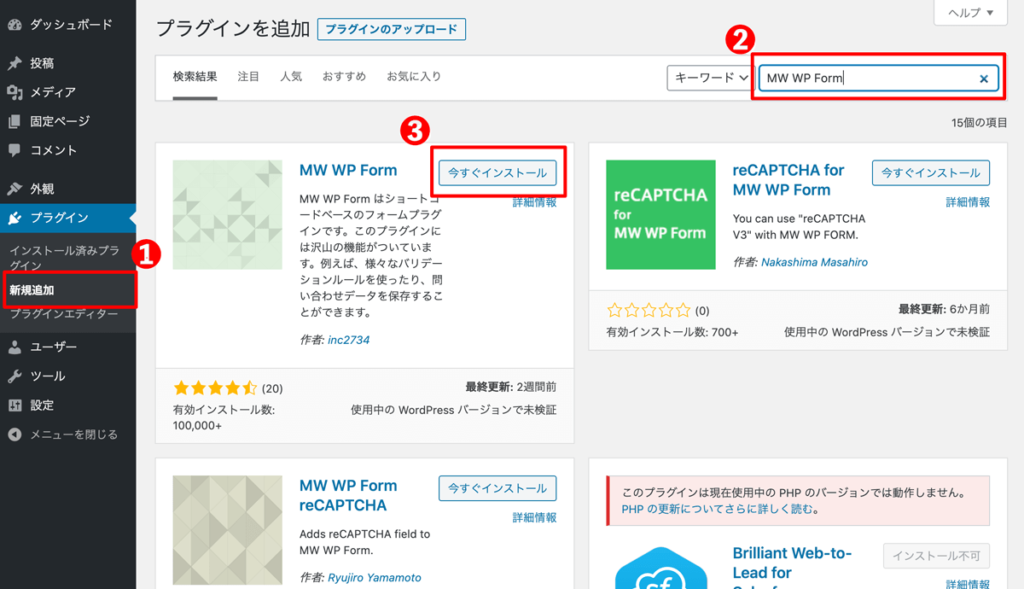Open author link Nakashima Masahiro
The height and width of the screenshot is (589, 1024).
[x=814, y=263]
